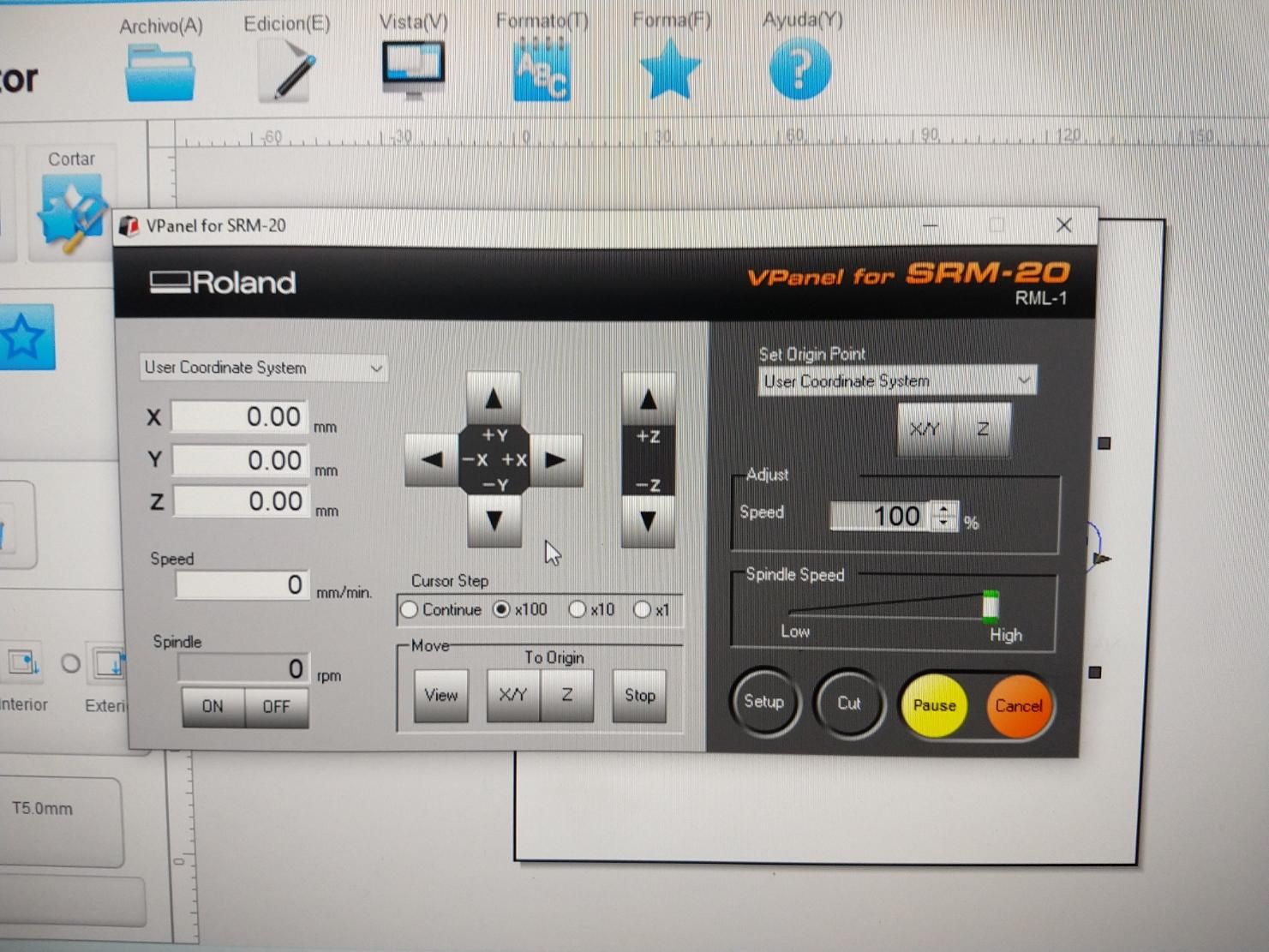The image size is (1269, 952).
Task: Select the radio button beside Exterior icon
Action: tap(71, 663)
